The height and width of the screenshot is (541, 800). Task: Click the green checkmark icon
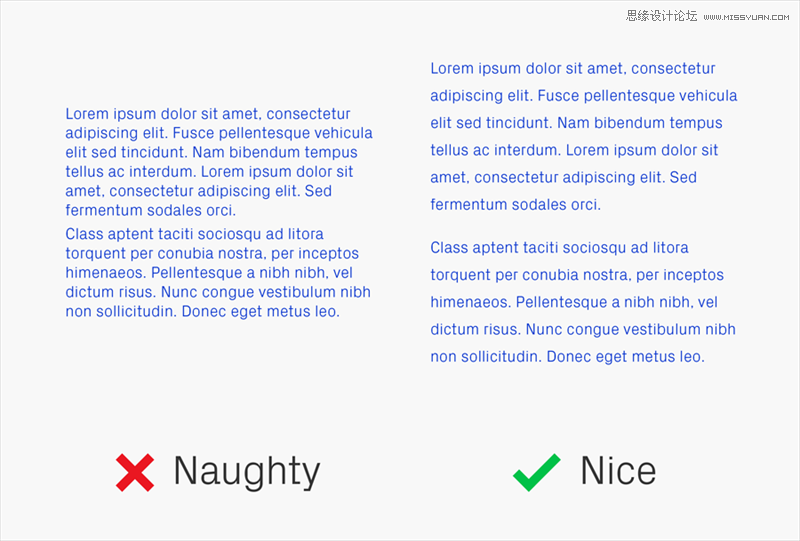[x=537, y=472]
